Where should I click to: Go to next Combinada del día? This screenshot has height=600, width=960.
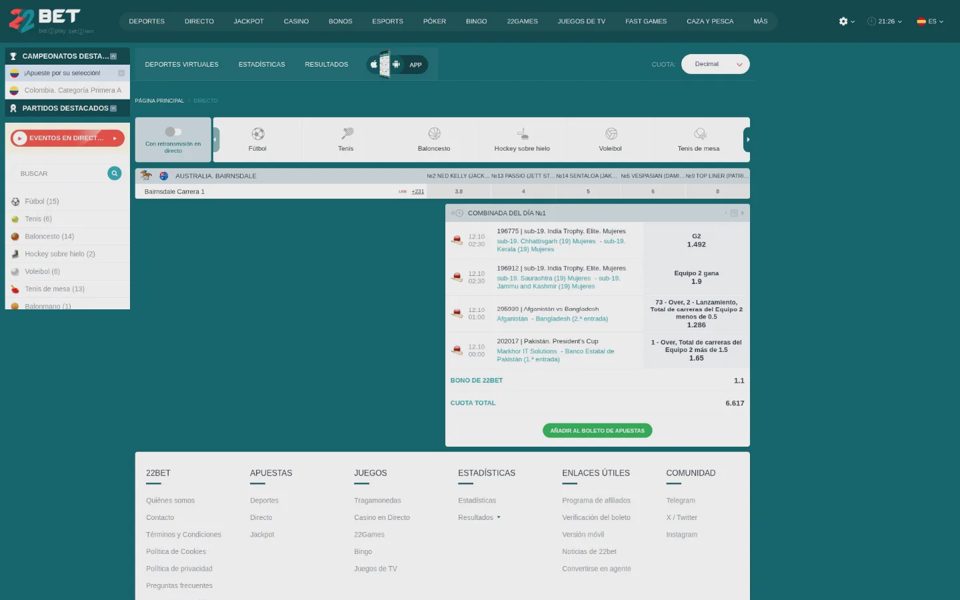click(x=742, y=213)
